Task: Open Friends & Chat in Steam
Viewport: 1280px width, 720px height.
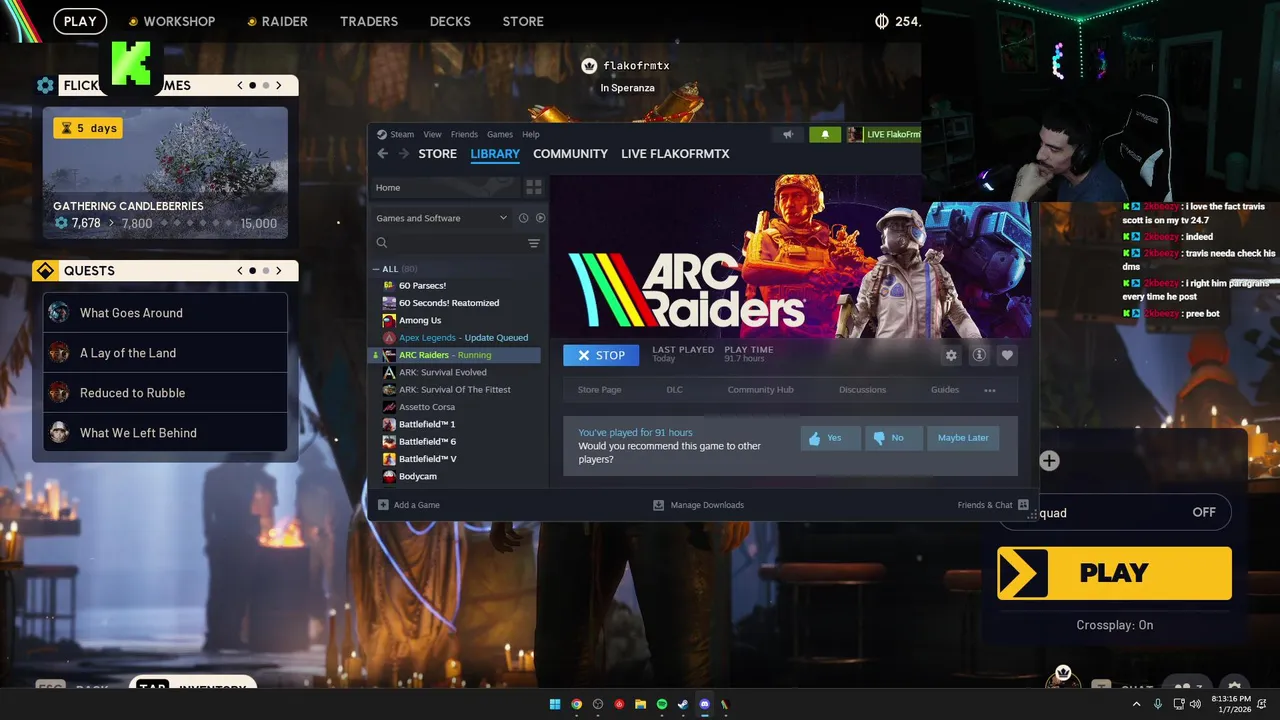Action: [x=993, y=505]
